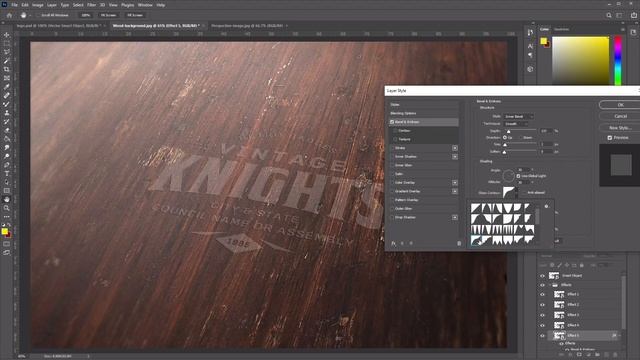Select the Brush tool
The height and width of the screenshot is (360, 640).
click(x=7, y=104)
